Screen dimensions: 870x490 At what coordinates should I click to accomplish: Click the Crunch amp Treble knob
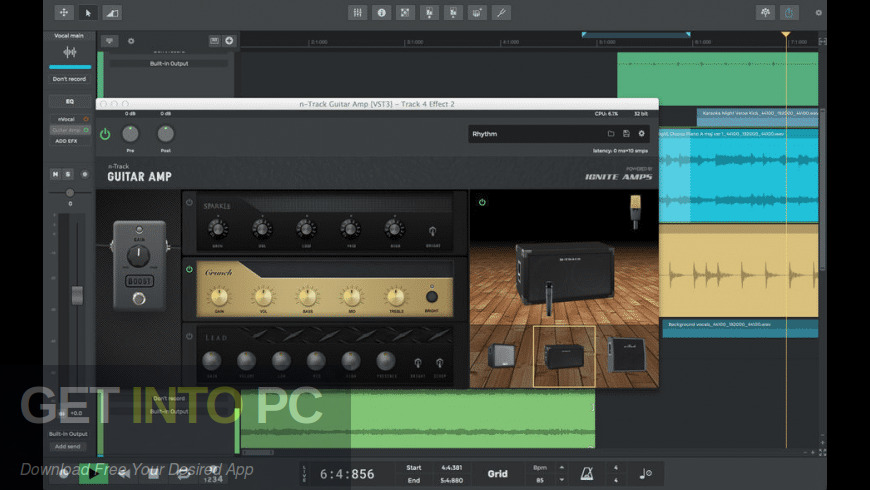tap(396, 297)
